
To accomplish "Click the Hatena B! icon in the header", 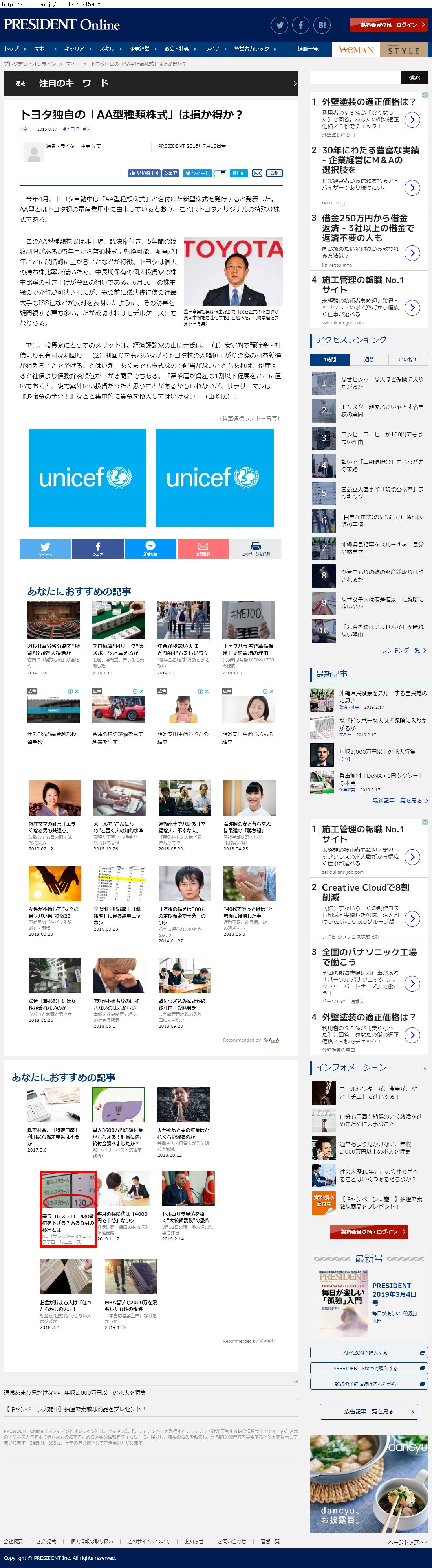I will [322, 25].
